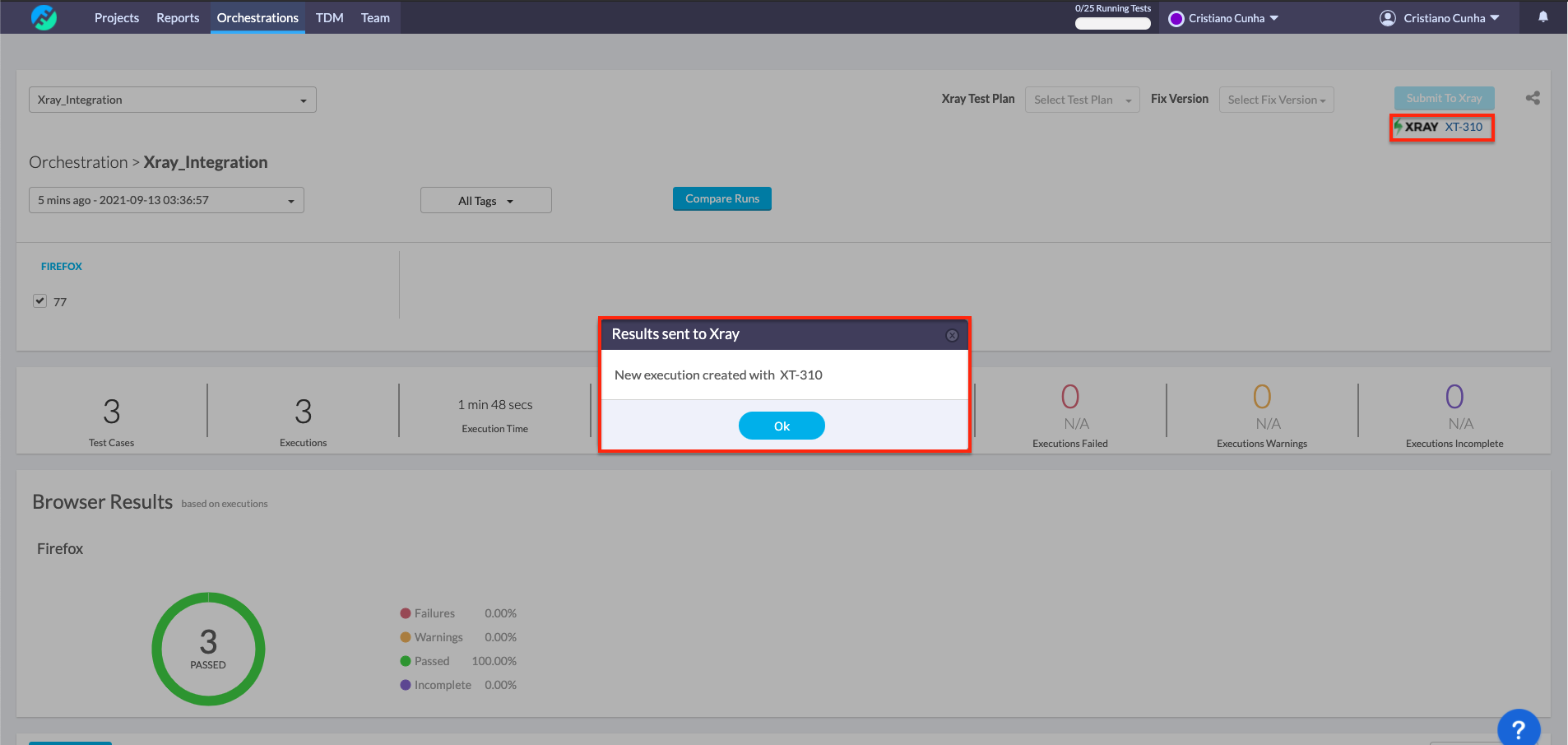Screen dimensions: 1568x745
Task: Click the Firefox label under Browser Results
Action: pos(60,549)
